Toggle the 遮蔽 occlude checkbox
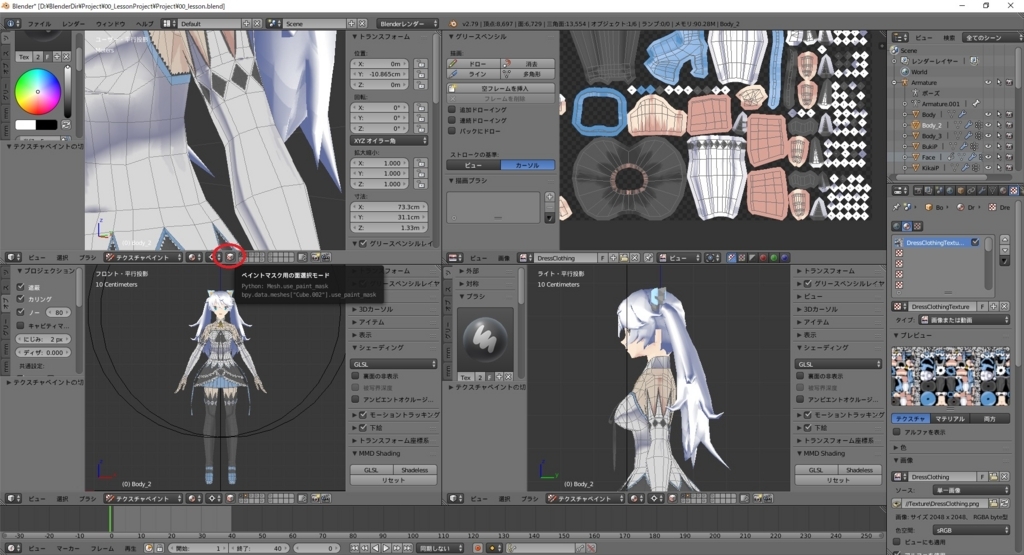The width and height of the screenshot is (1024, 555). pyautogui.click(x=21, y=287)
